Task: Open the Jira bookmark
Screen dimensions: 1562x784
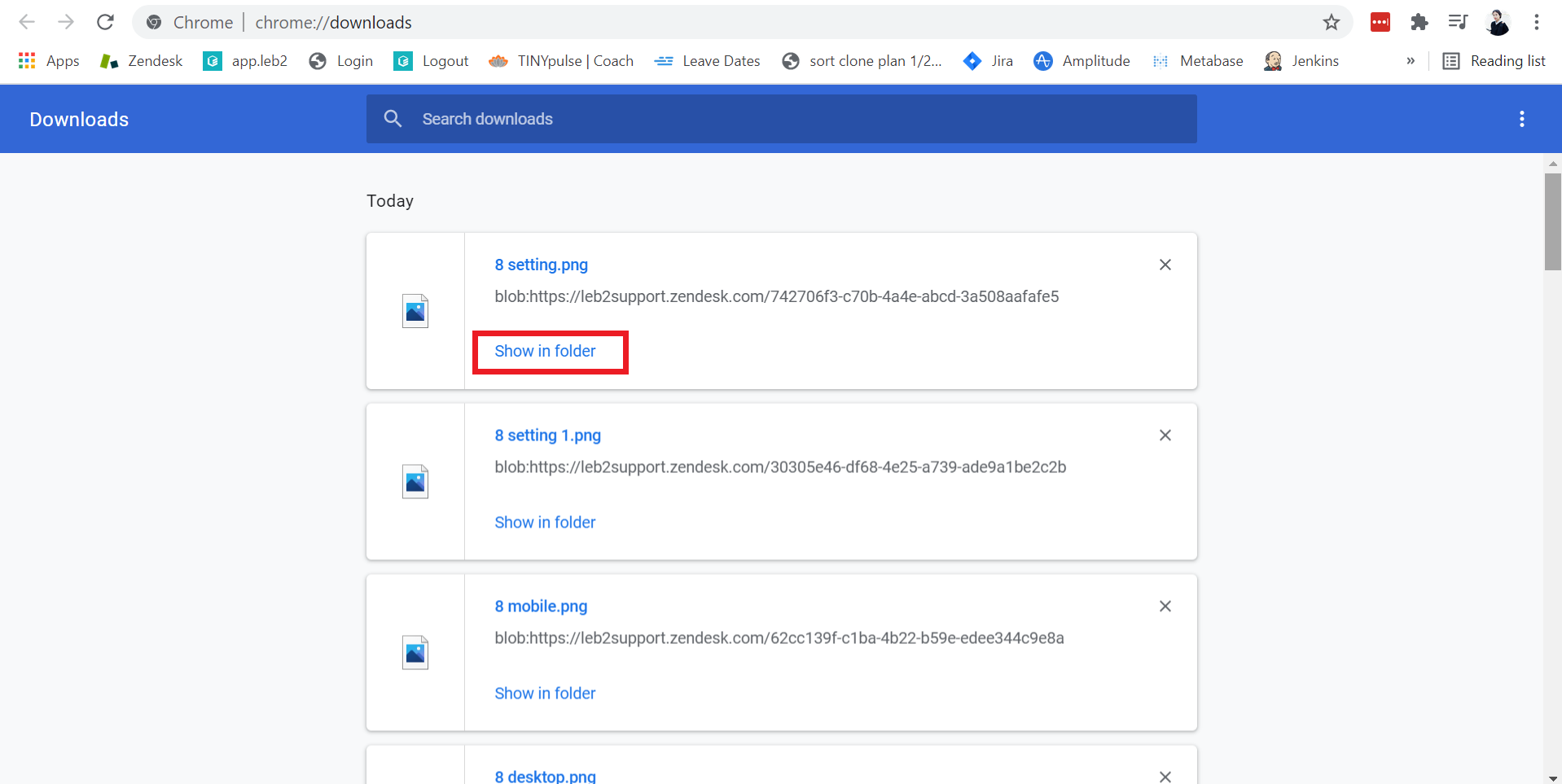Action: click(988, 61)
